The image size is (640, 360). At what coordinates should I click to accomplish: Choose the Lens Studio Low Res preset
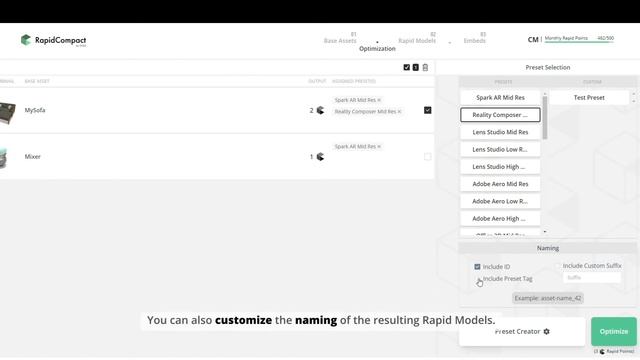click(500, 149)
